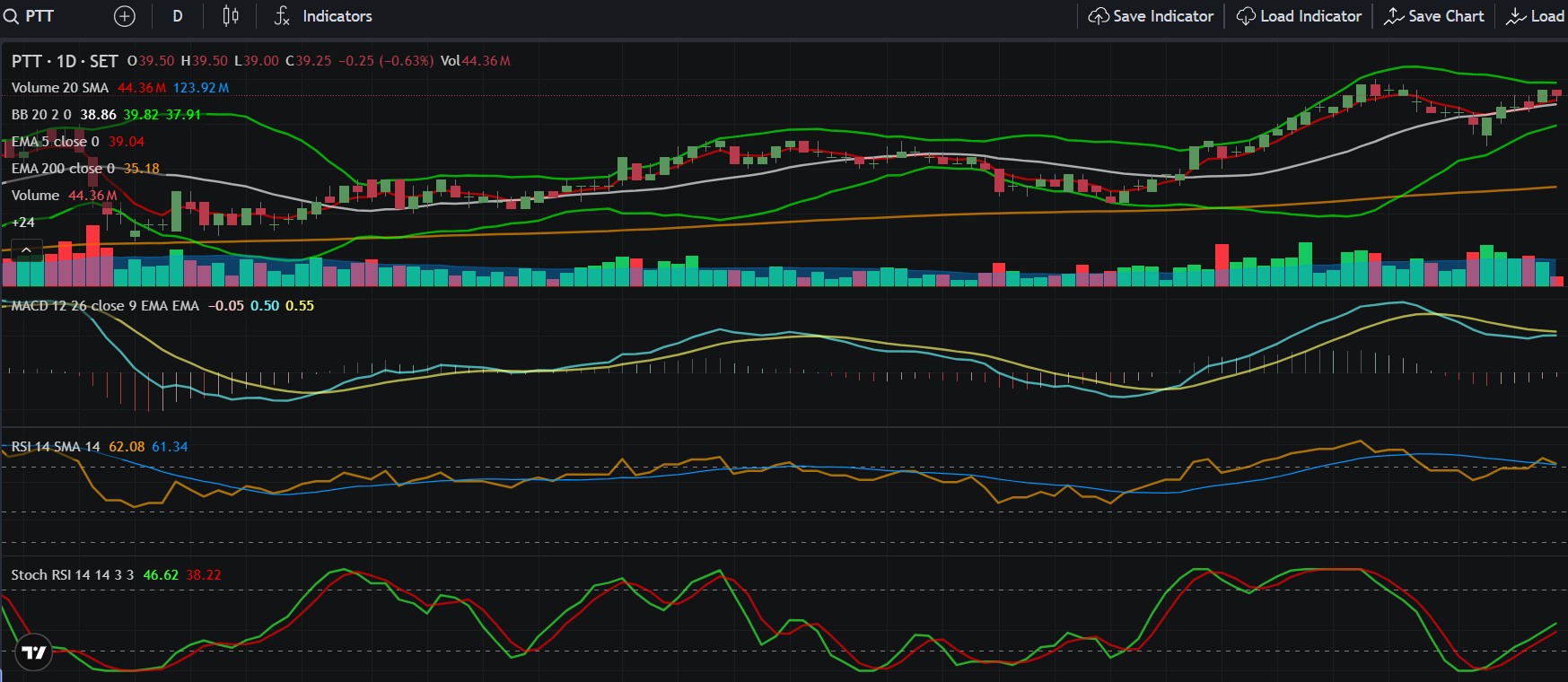Click the PTT symbol search magnifier

tap(11, 16)
